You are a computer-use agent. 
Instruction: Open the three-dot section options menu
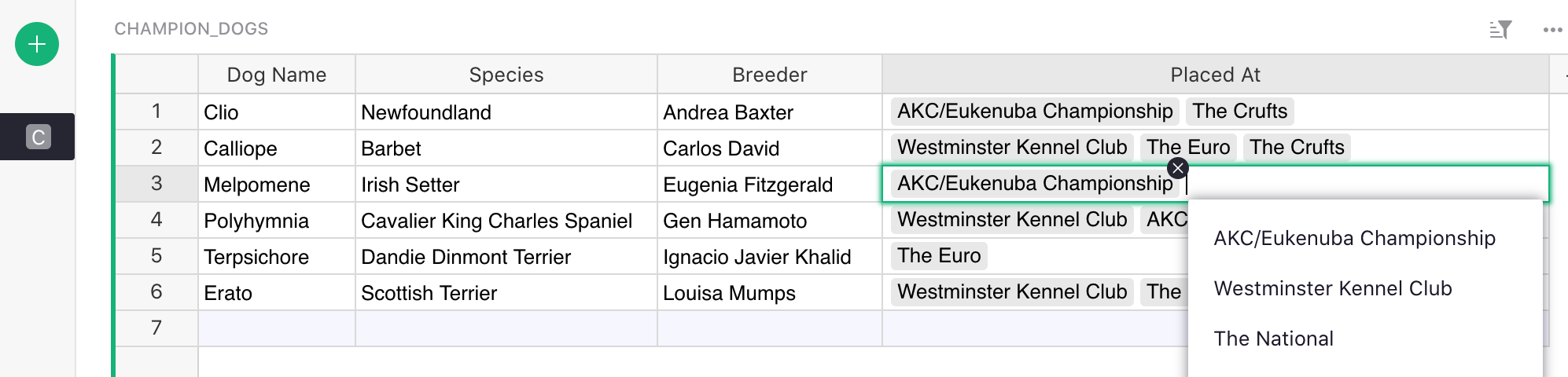1552,30
